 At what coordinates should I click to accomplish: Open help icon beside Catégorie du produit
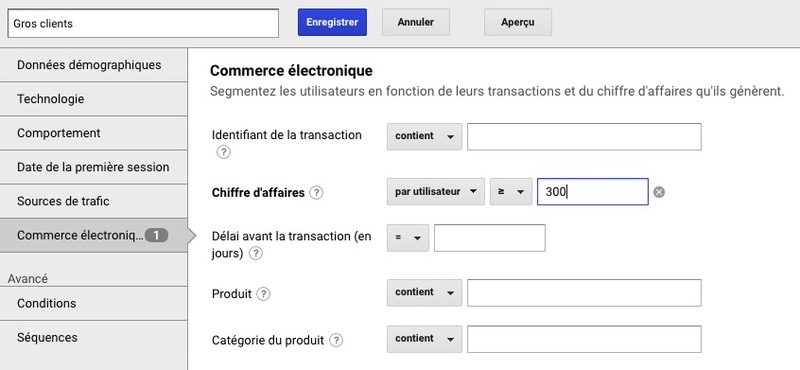coord(336,340)
